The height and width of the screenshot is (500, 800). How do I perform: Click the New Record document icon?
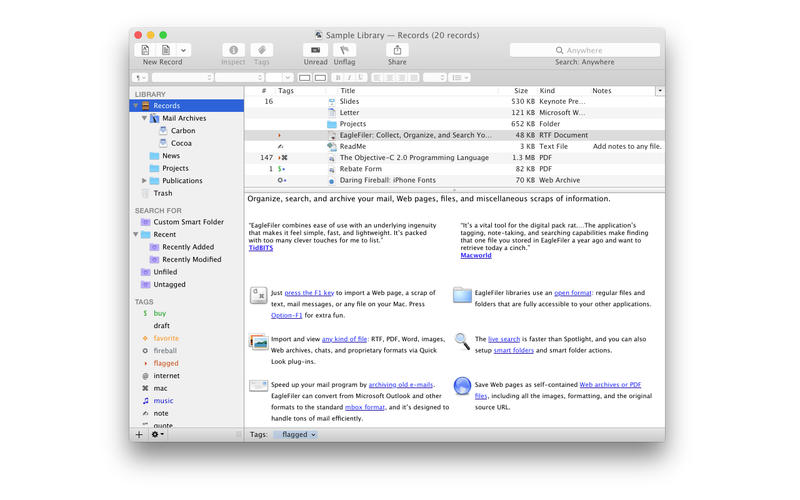147,50
